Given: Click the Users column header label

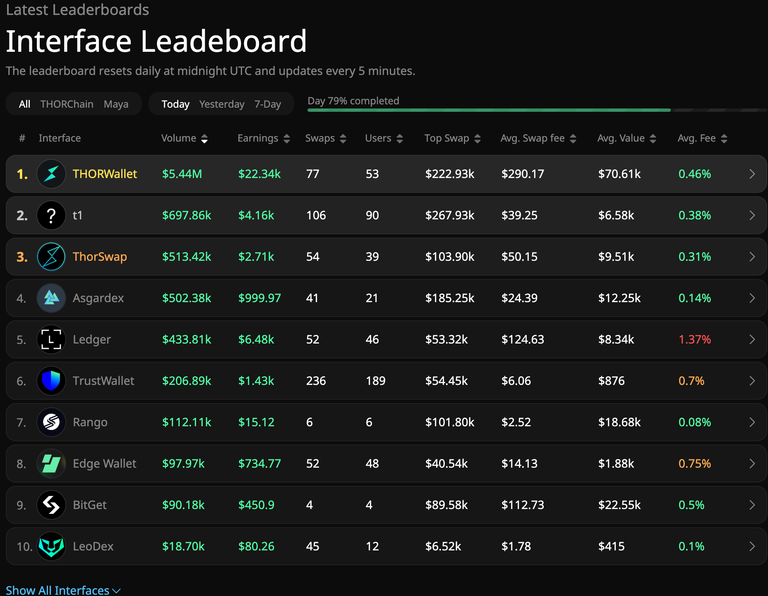Looking at the screenshot, I should coord(378,138).
